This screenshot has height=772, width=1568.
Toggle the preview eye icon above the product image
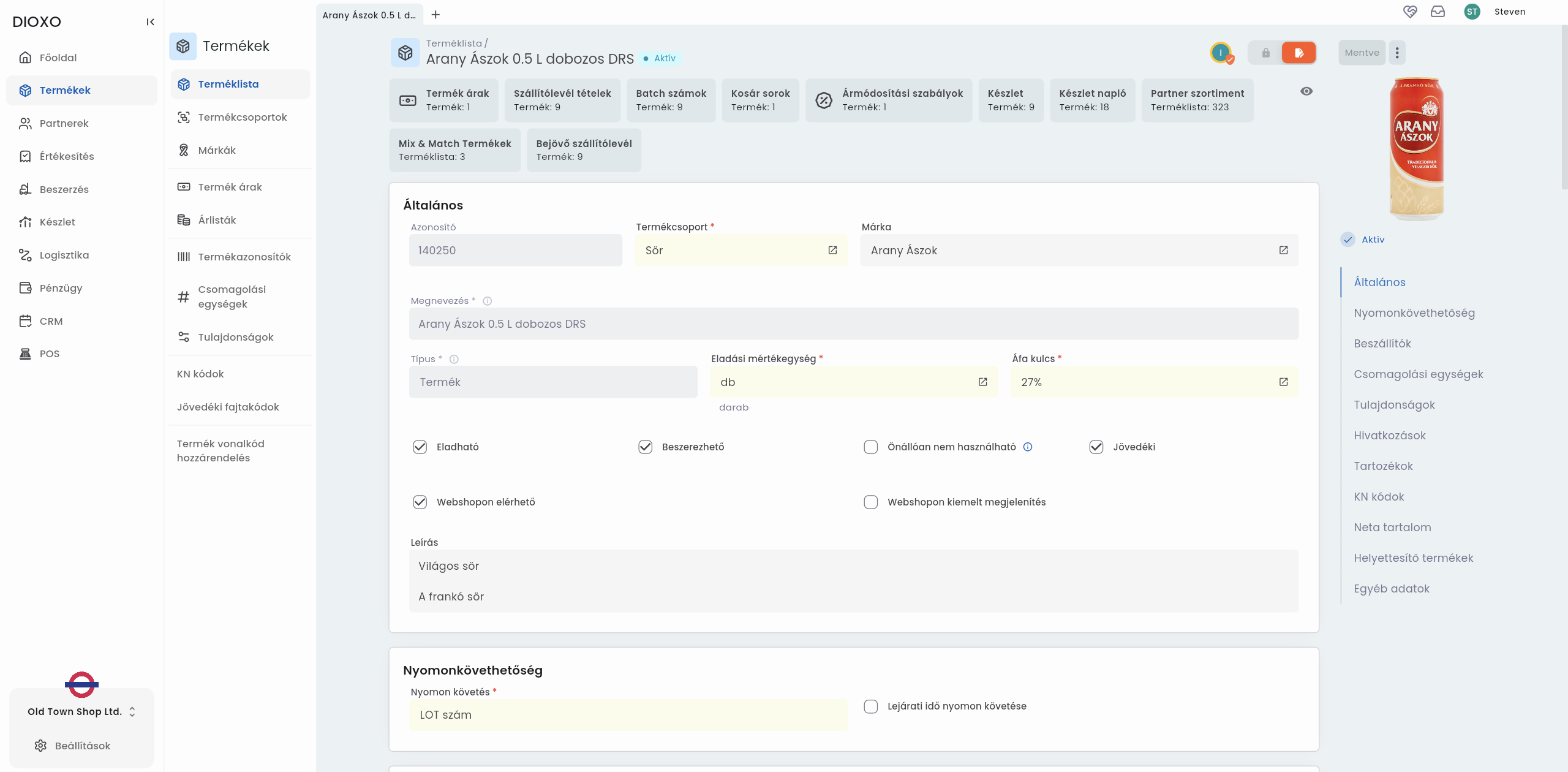(1306, 91)
